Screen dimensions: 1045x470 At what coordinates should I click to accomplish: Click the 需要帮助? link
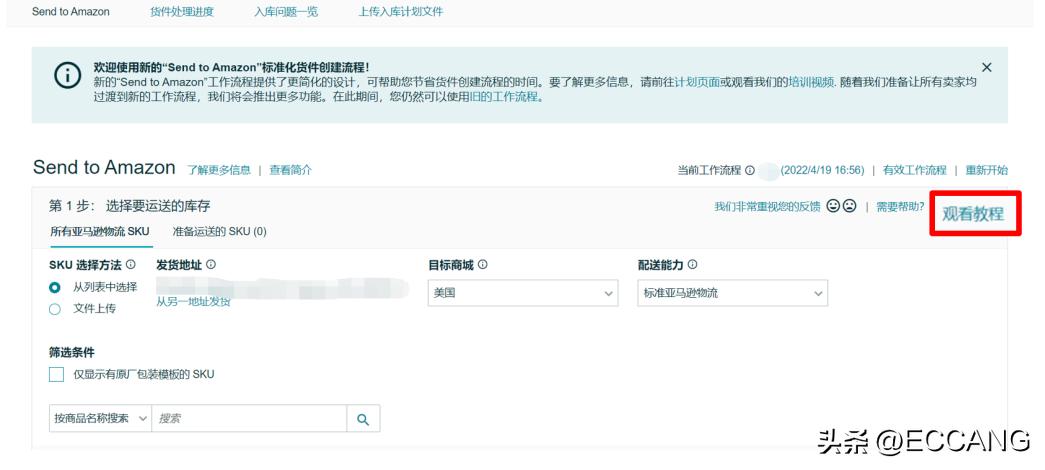(900, 207)
